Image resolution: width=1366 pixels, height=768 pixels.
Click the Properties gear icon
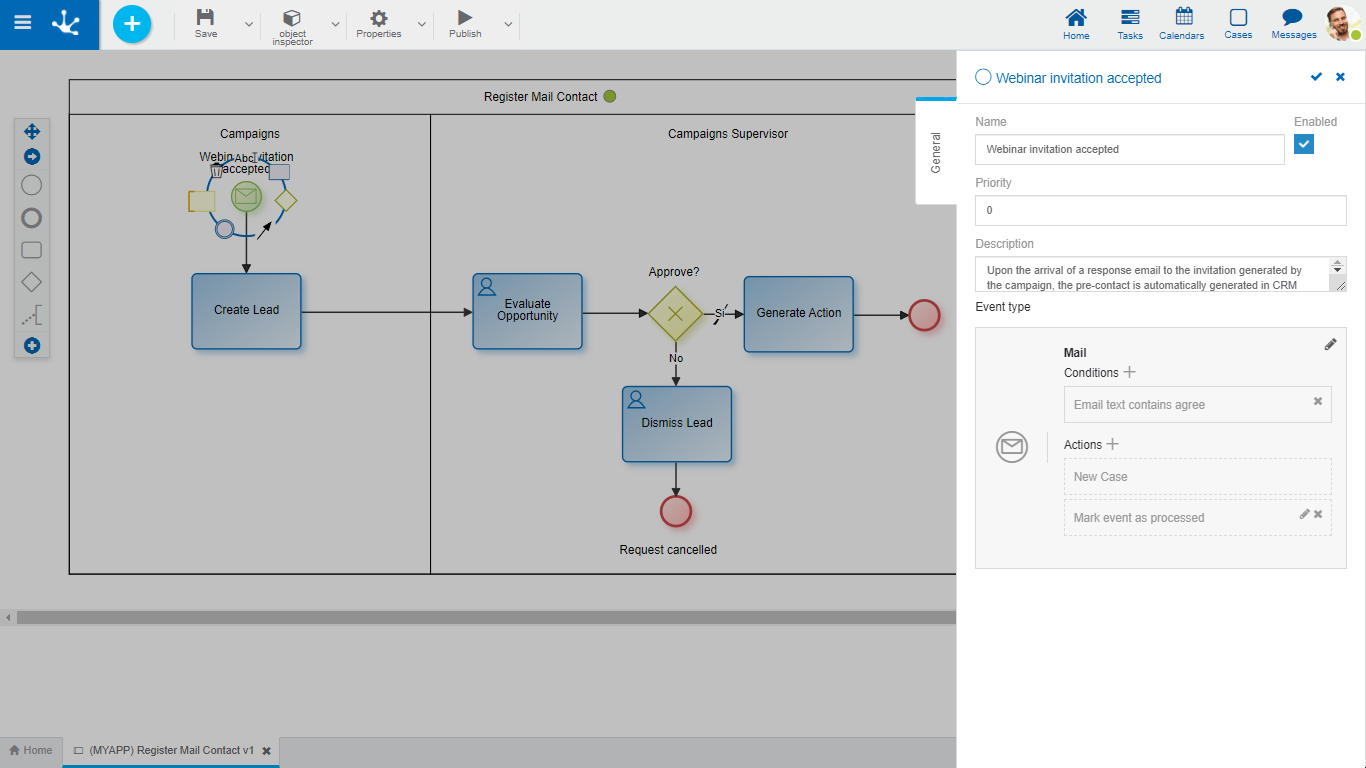(379, 18)
